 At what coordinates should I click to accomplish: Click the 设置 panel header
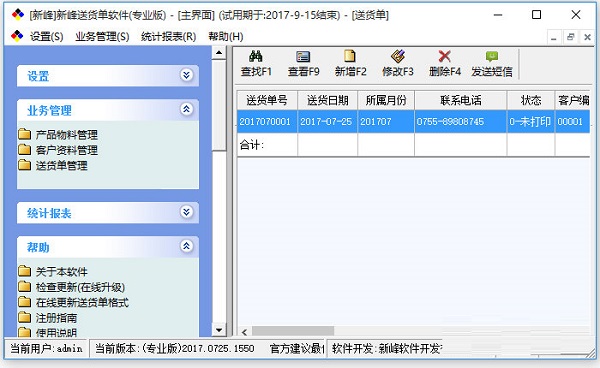click(108, 76)
